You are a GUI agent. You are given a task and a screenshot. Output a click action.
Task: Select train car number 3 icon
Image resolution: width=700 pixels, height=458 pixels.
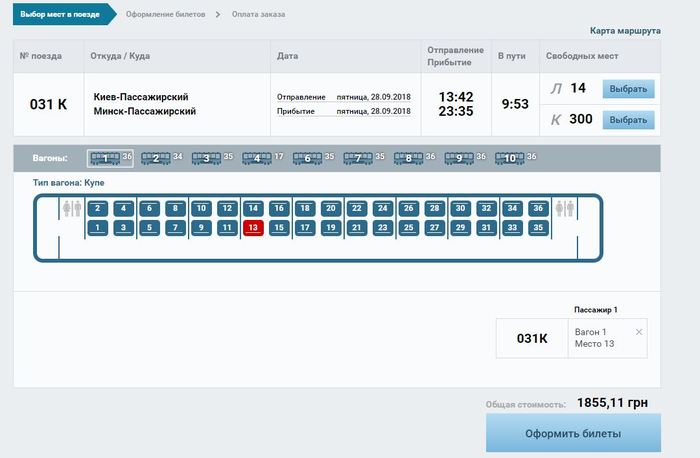click(206, 158)
